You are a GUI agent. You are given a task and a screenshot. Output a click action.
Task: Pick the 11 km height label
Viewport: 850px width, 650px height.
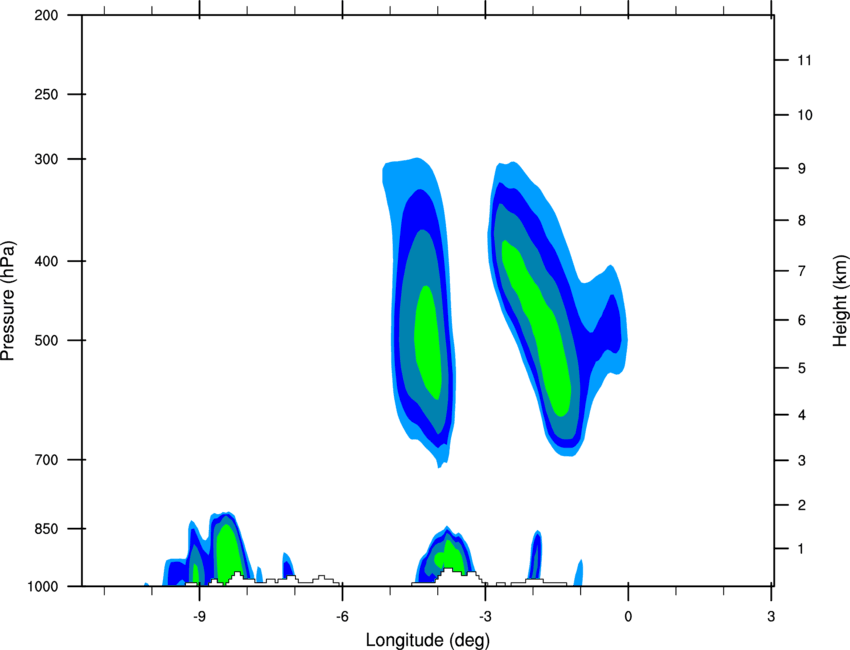(x=804, y=60)
